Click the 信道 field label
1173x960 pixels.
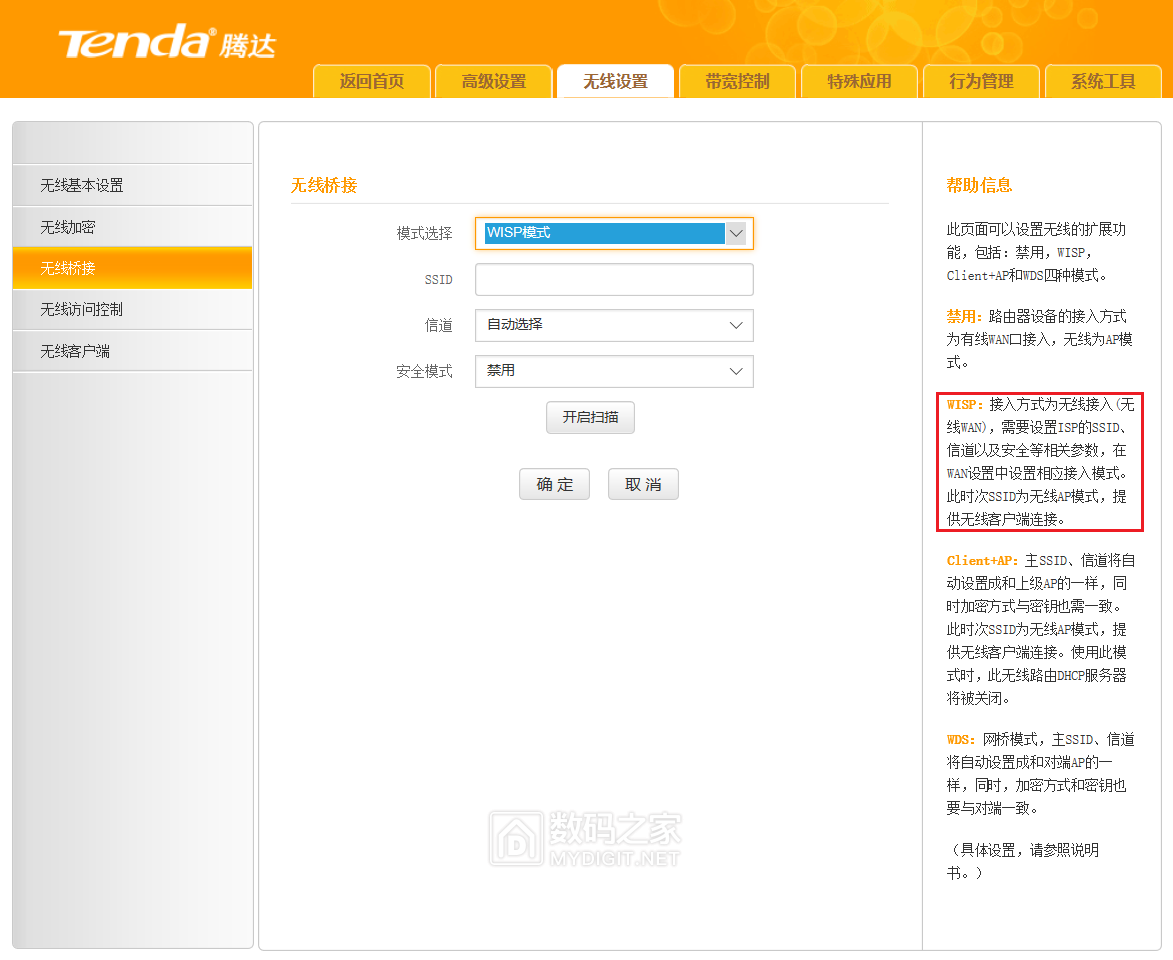(x=438, y=325)
